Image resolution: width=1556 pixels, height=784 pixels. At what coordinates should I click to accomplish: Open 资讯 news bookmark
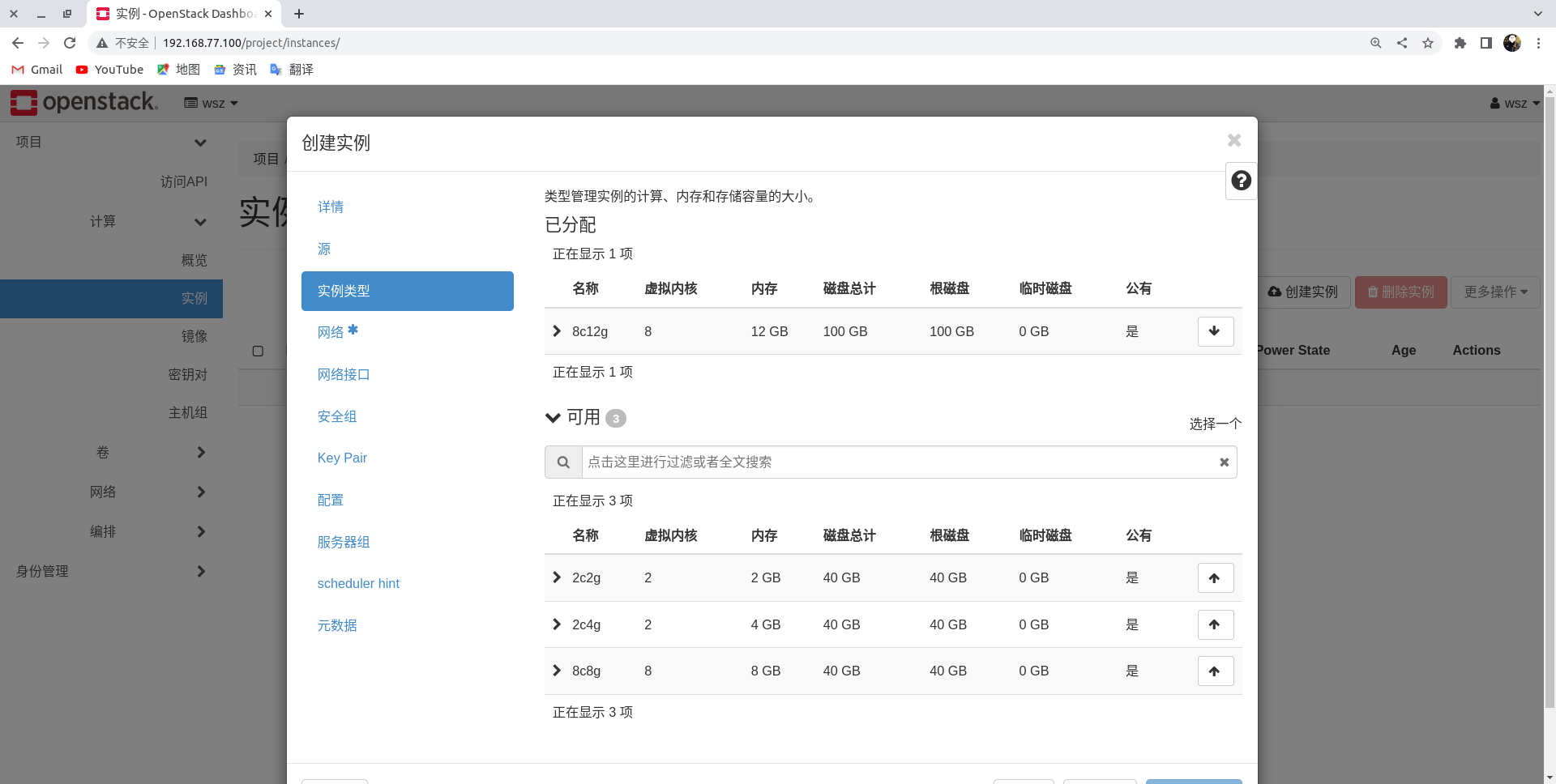click(235, 70)
